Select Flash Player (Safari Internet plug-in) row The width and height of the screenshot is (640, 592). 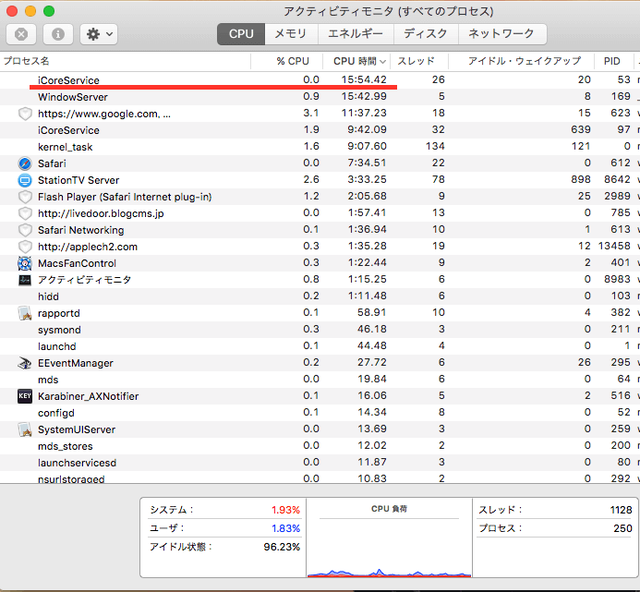click(320, 197)
